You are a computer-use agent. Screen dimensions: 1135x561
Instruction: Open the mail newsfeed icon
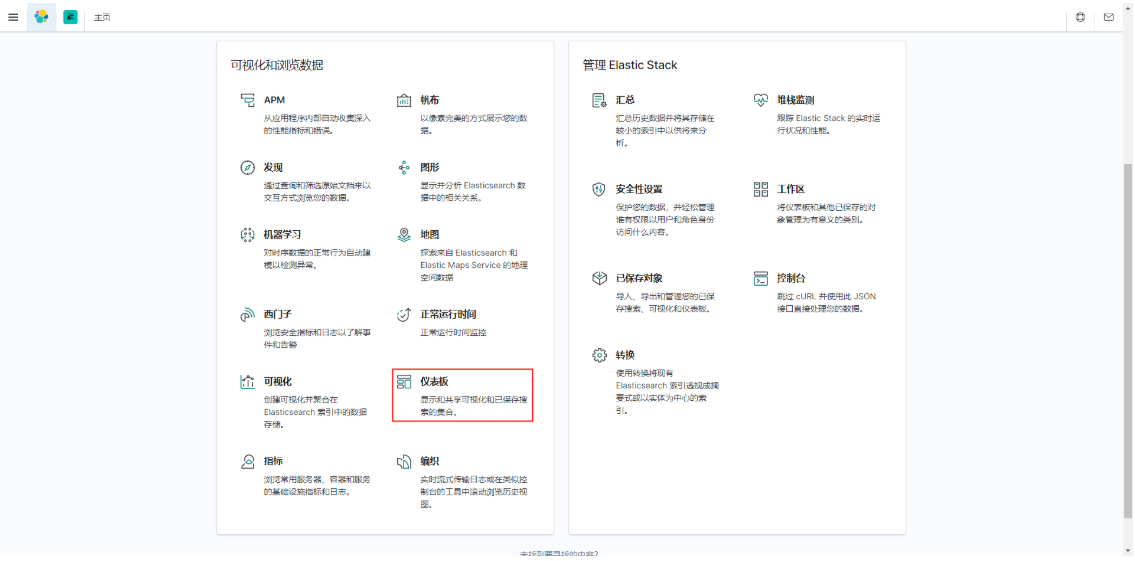1109,17
